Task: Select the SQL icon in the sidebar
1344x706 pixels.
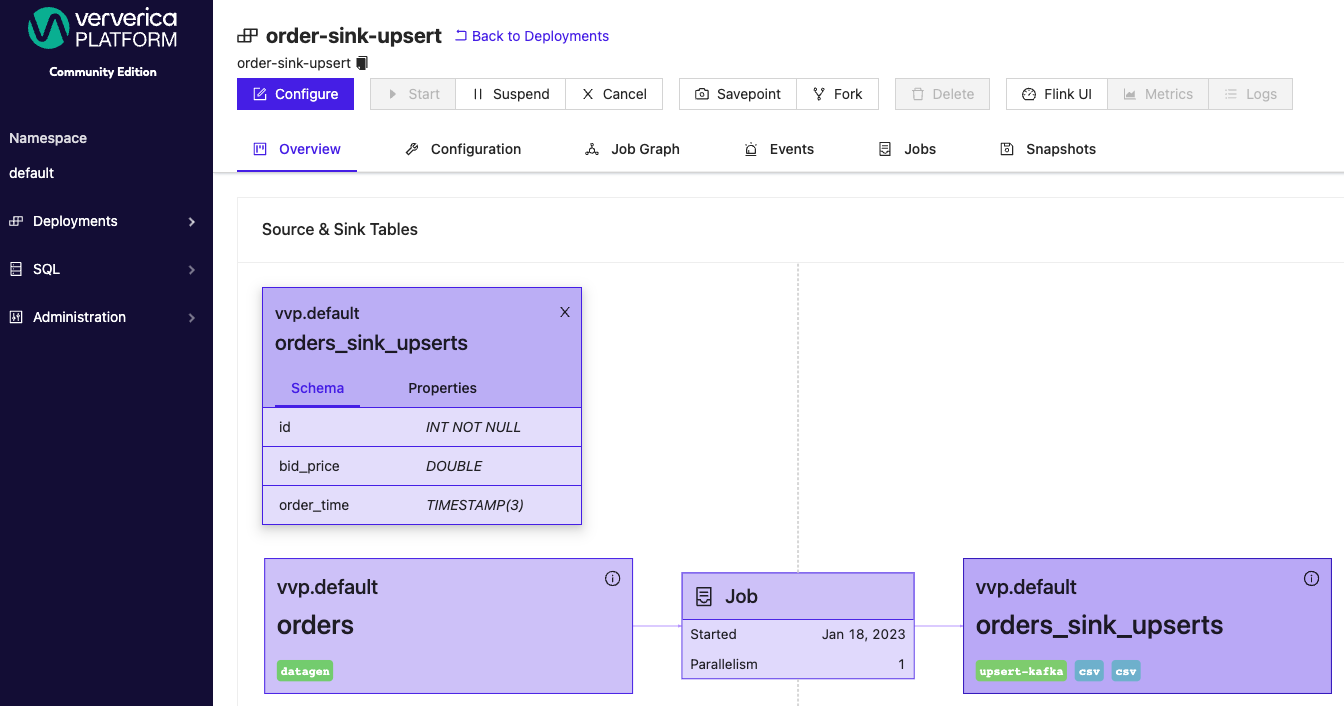Action: (x=14, y=269)
